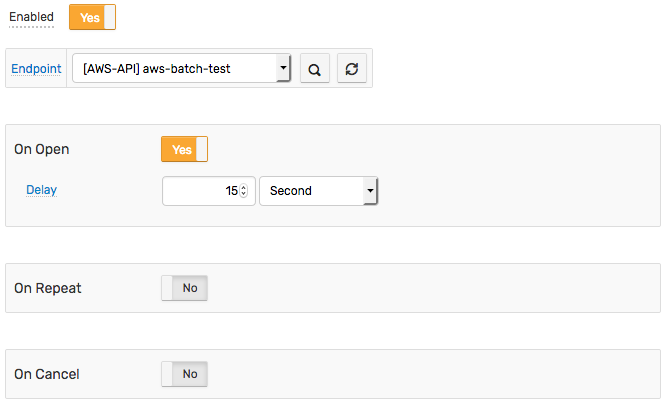Open the Endpoint link
Viewport: 666px width, 405px height.
coord(36,68)
